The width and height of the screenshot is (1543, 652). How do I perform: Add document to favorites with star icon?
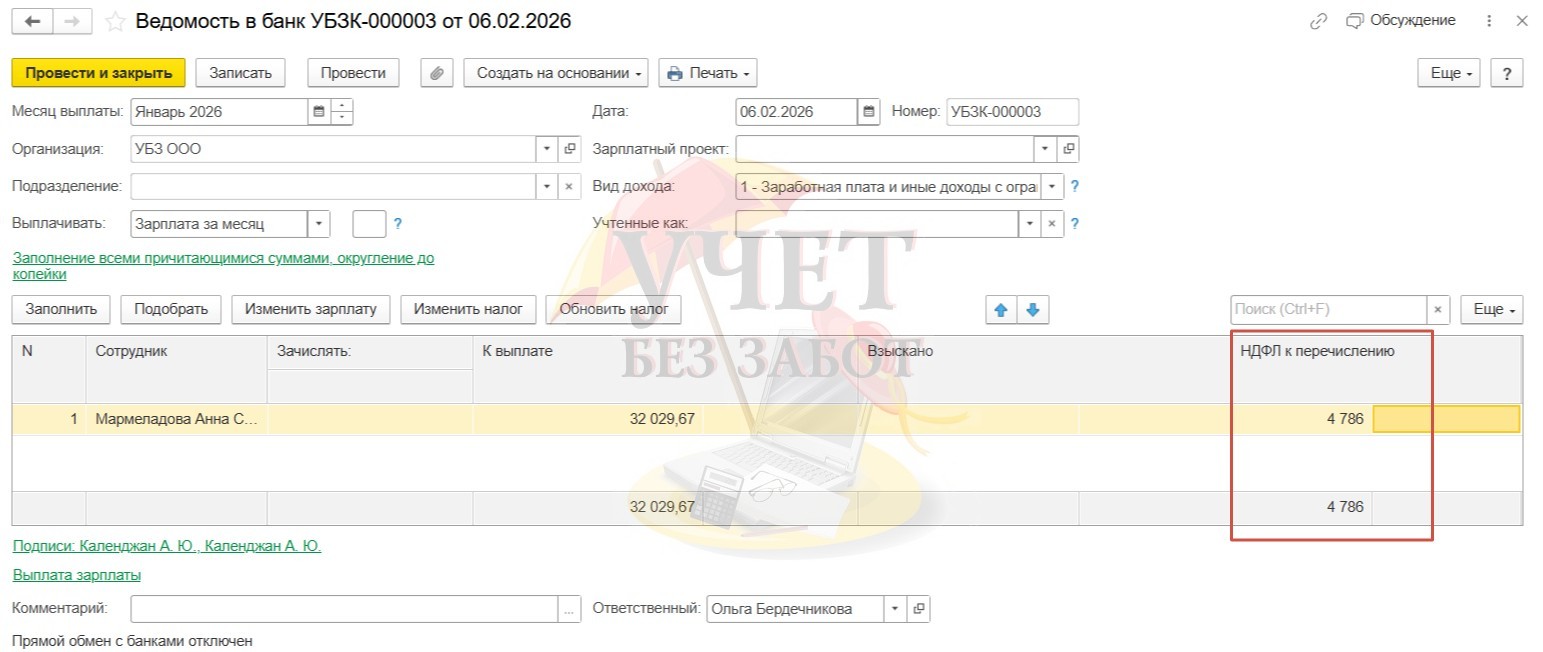[115, 21]
